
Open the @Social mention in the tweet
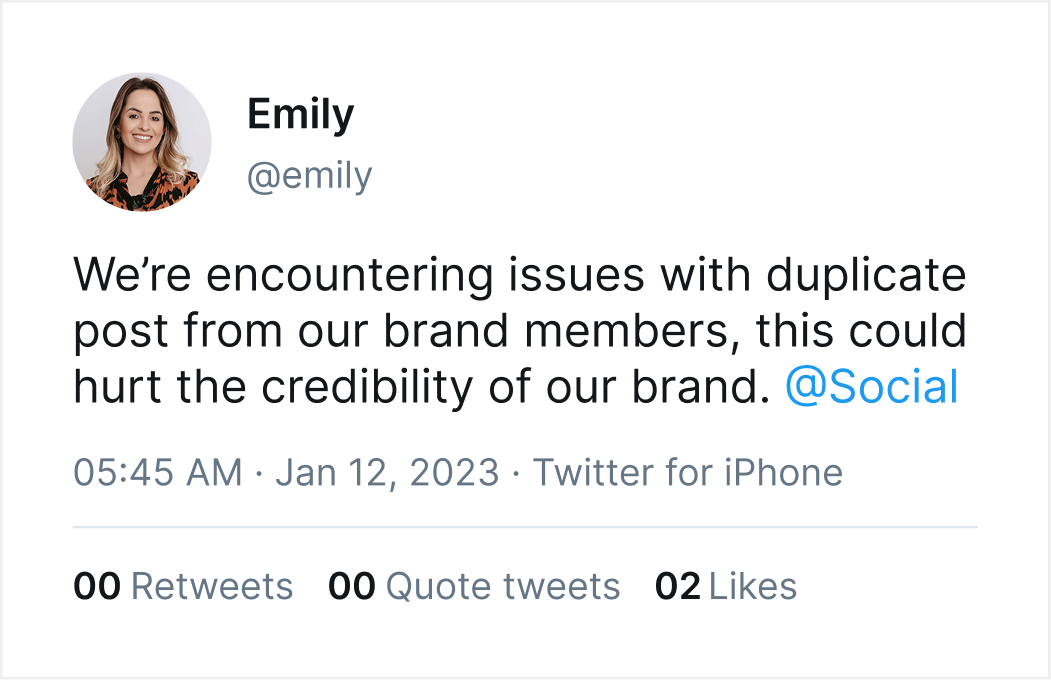click(x=872, y=387)
